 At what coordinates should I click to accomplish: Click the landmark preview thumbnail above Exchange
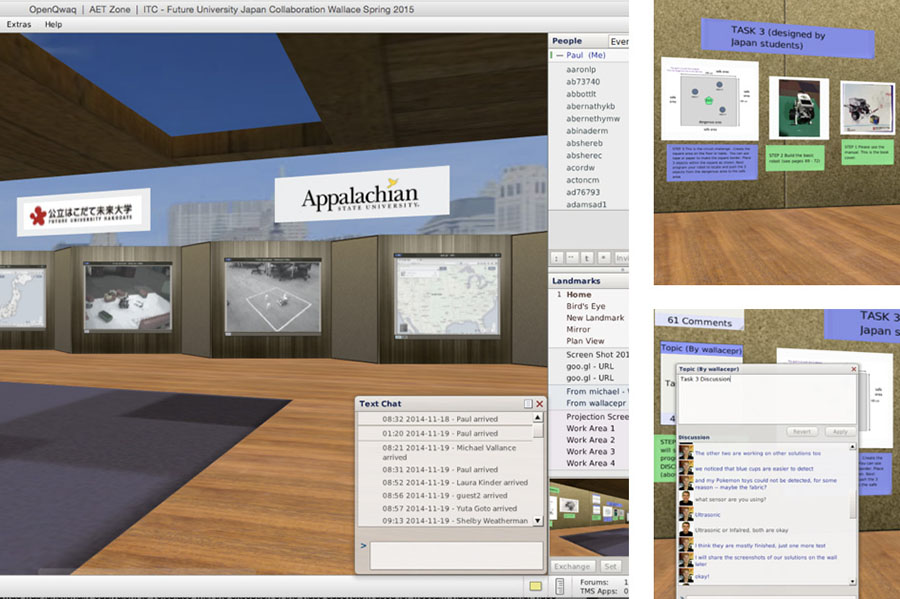[589, 518]
